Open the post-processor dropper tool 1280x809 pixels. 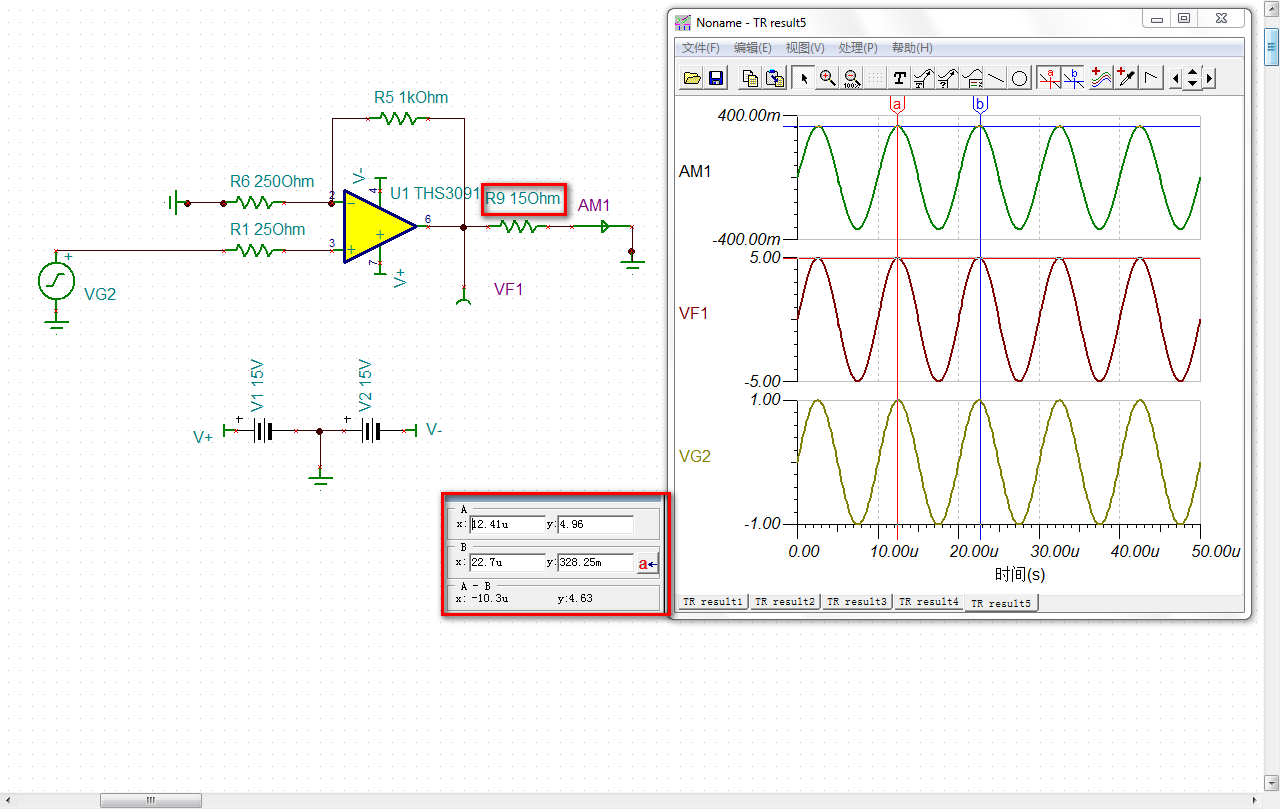[x=1126, y=78]
